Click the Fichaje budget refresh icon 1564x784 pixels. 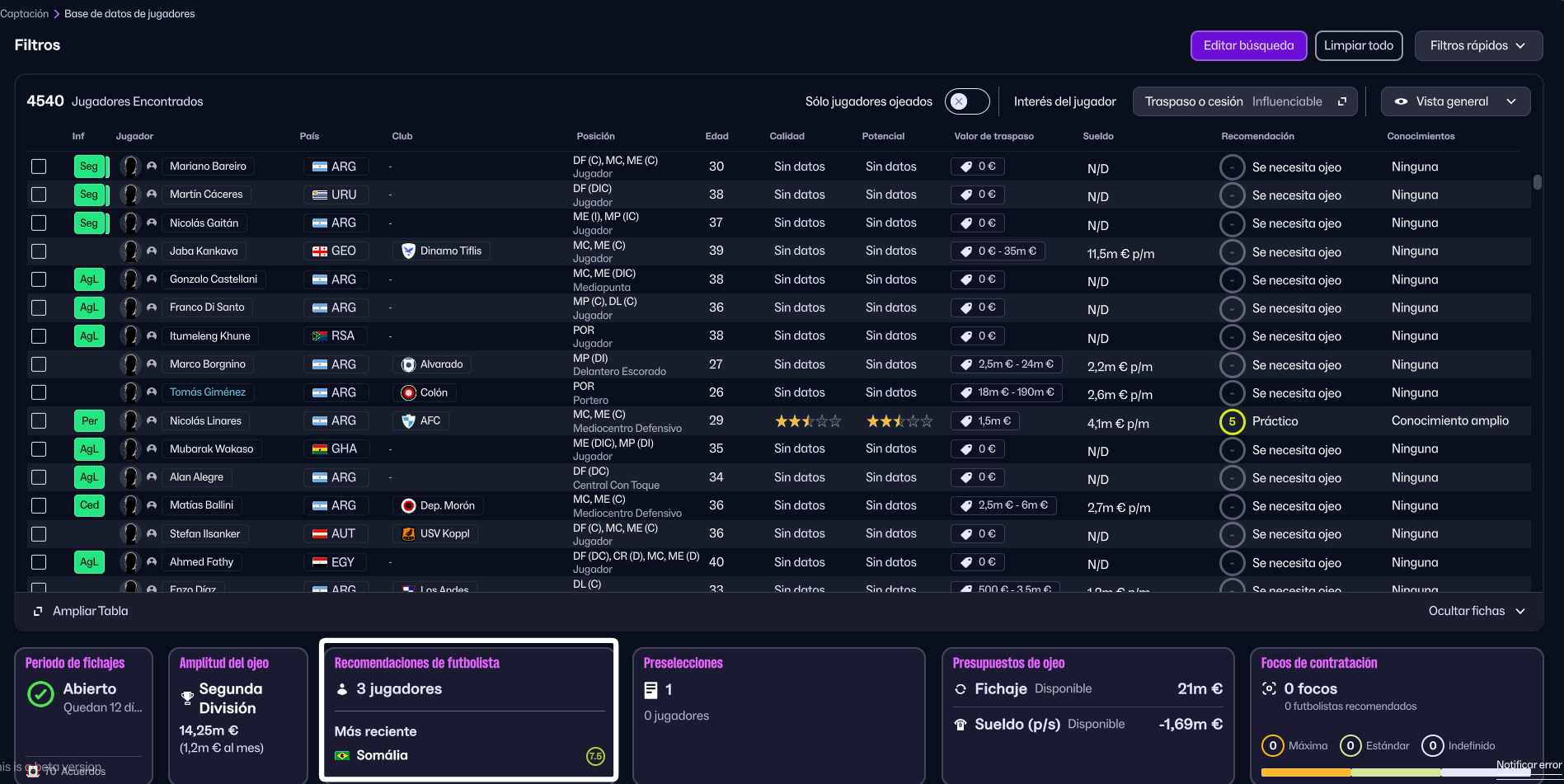(960, 689)
